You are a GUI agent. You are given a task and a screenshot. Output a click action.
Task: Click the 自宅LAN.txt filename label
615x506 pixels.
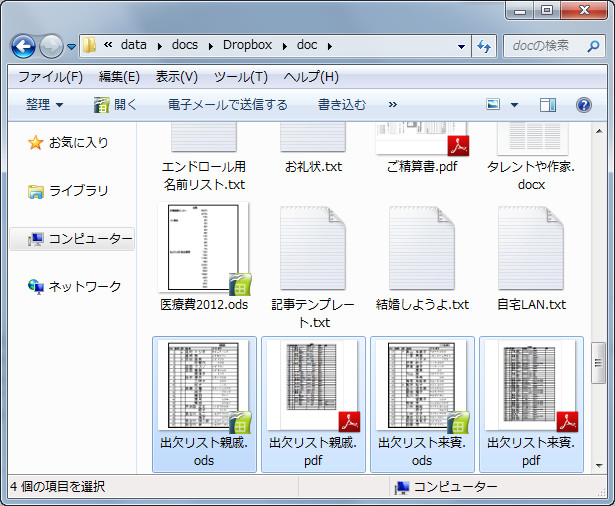coord(531,305)
